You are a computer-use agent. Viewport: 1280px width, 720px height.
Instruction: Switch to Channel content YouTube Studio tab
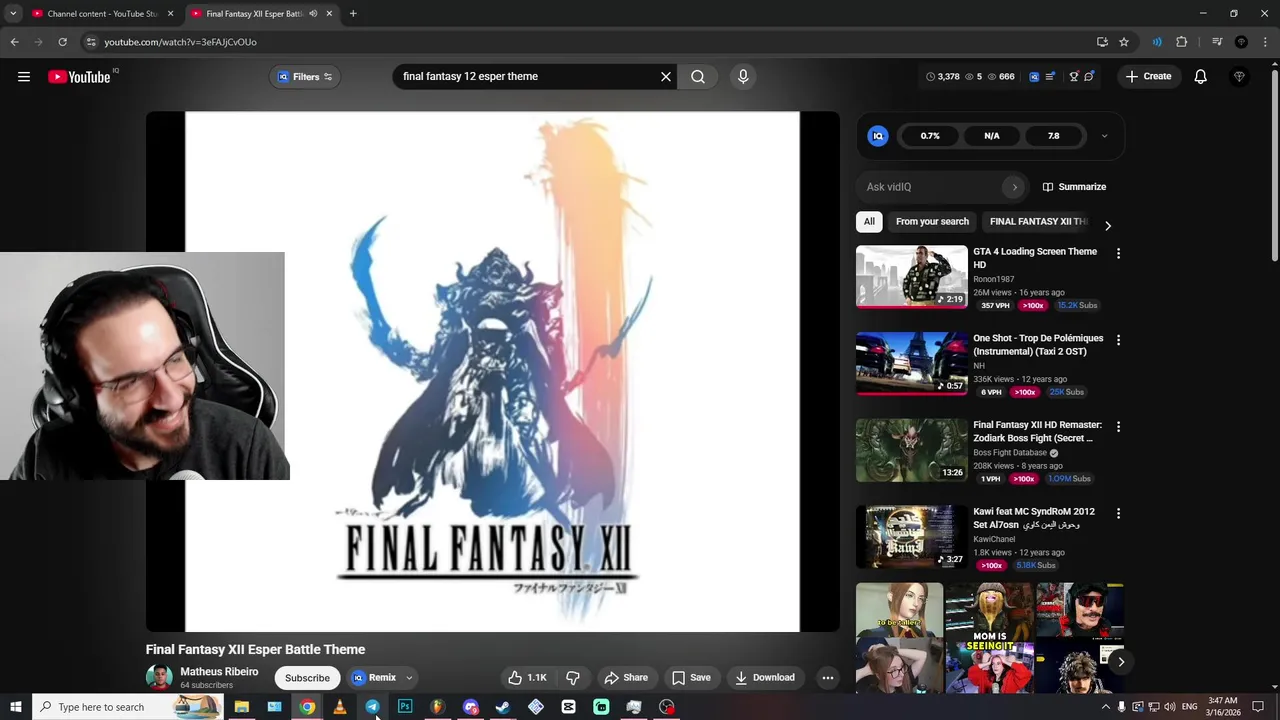point(102,14)
